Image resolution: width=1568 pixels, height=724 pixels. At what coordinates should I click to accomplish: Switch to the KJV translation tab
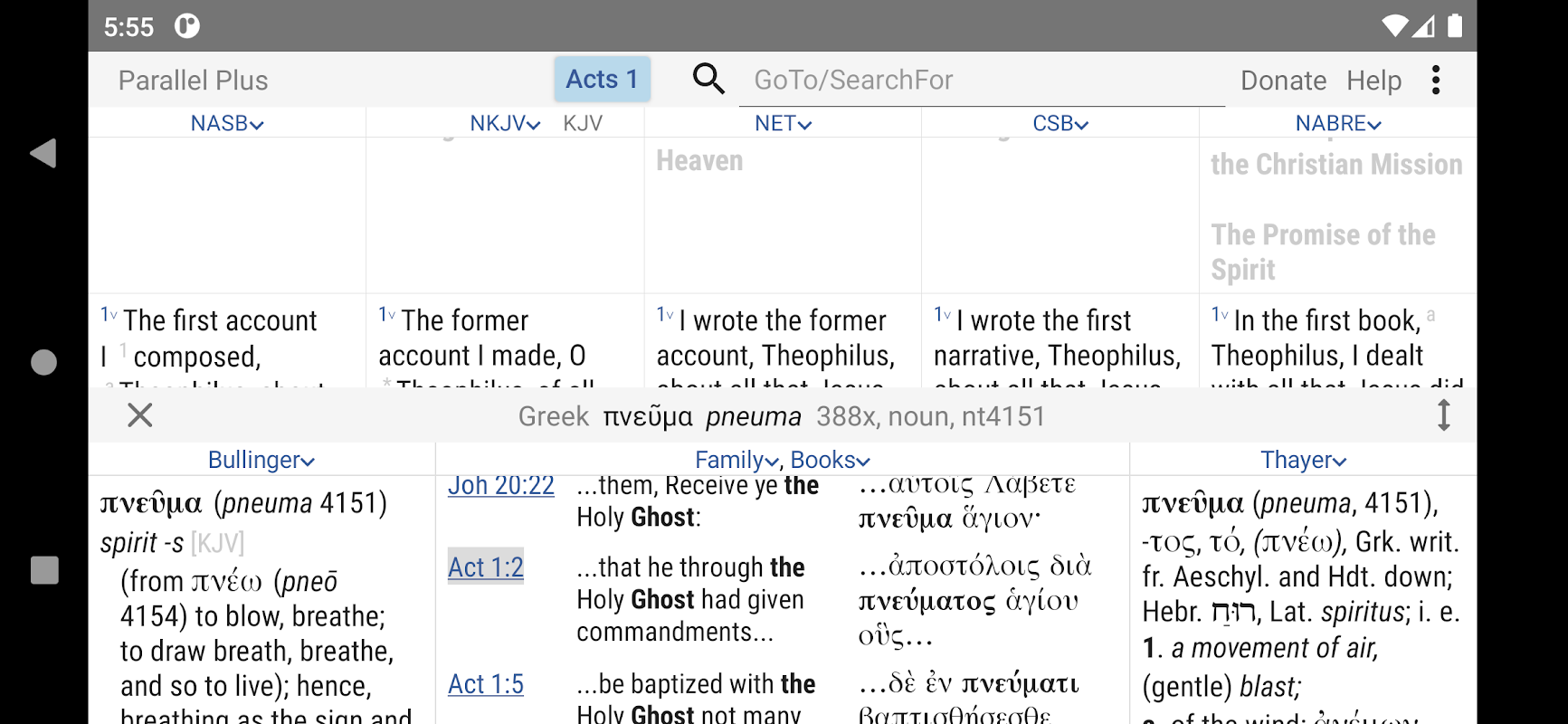pos(582,124)
